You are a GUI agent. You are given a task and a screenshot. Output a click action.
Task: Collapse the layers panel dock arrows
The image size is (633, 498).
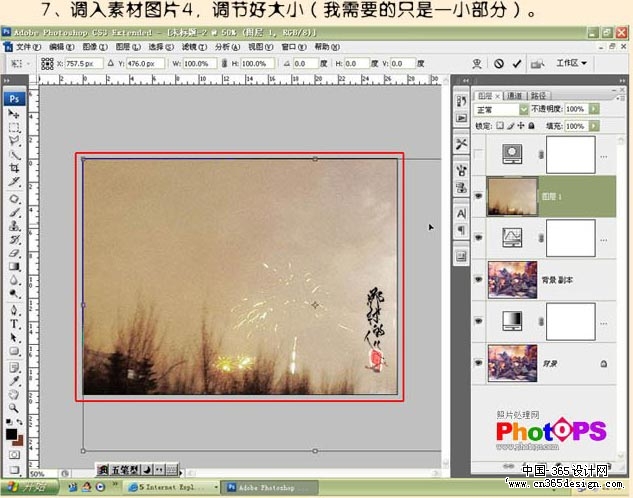tap(622, 80)
